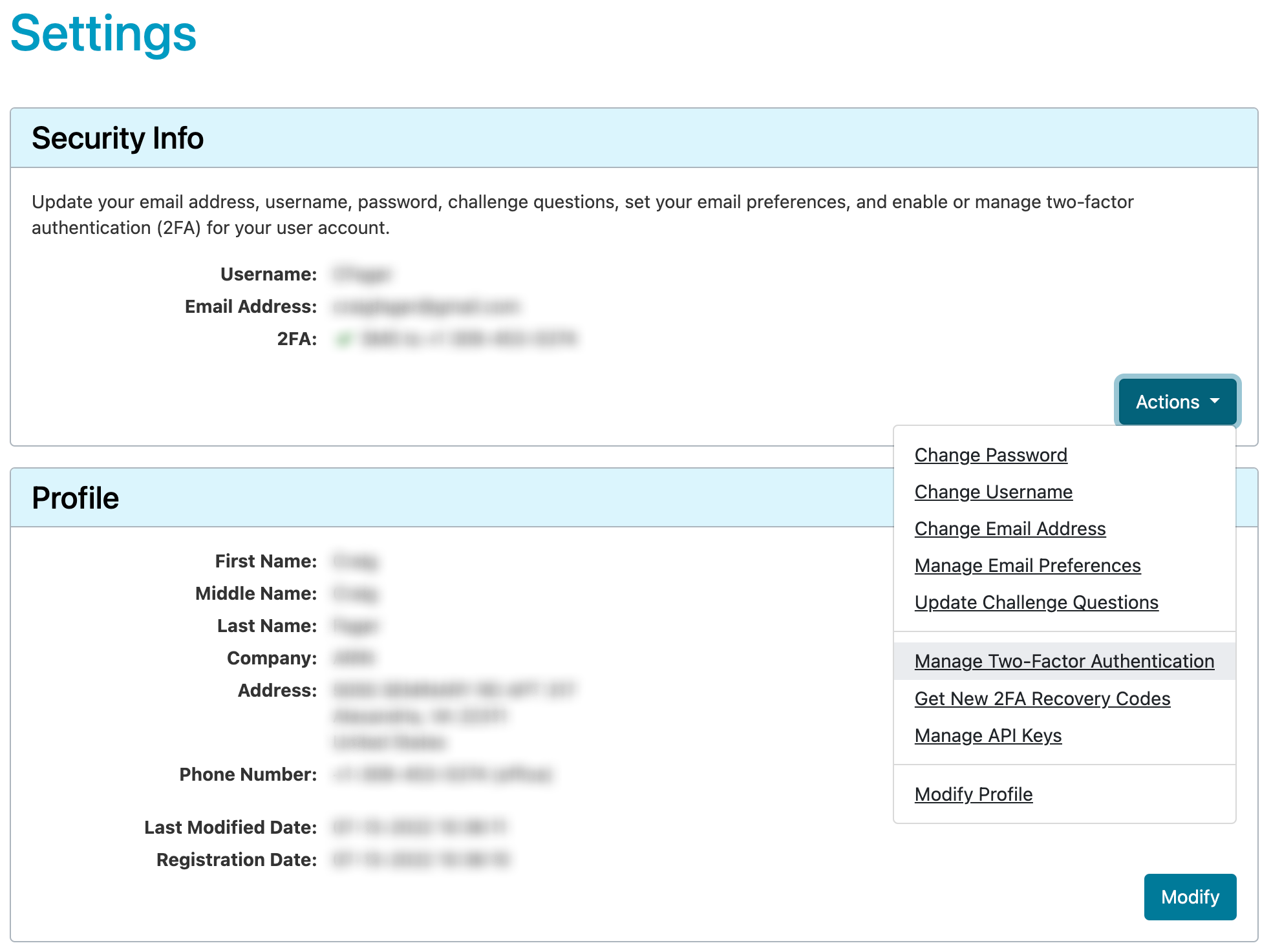Open Manage Email Preferences section
Image resolution: width=1271 pixels, height=952 pixels.
[x=1028, y=565]
